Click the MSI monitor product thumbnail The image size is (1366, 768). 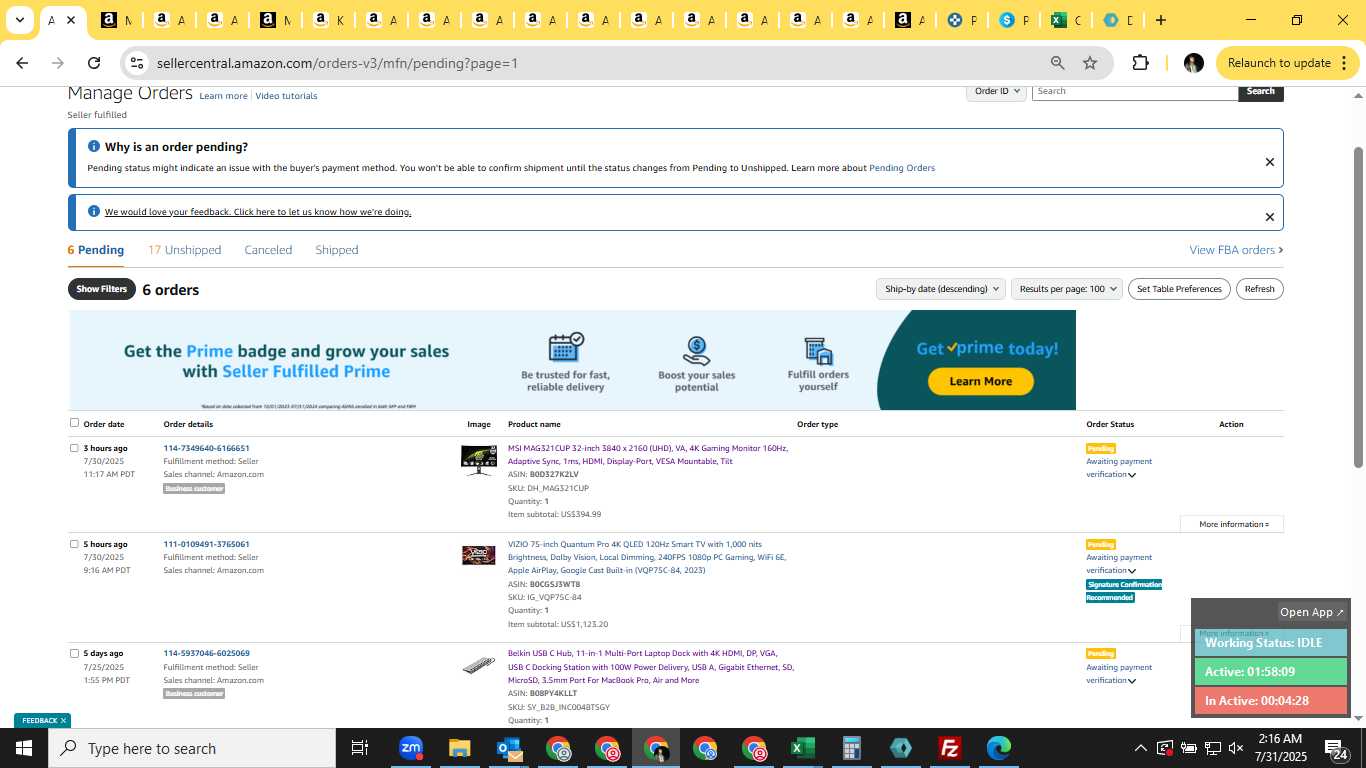coord(479,460)
